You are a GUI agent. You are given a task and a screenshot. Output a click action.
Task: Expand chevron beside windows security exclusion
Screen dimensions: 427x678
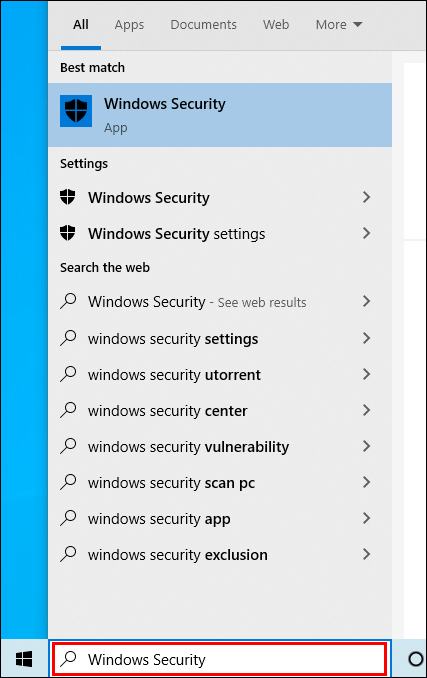[x=366, y=554]
